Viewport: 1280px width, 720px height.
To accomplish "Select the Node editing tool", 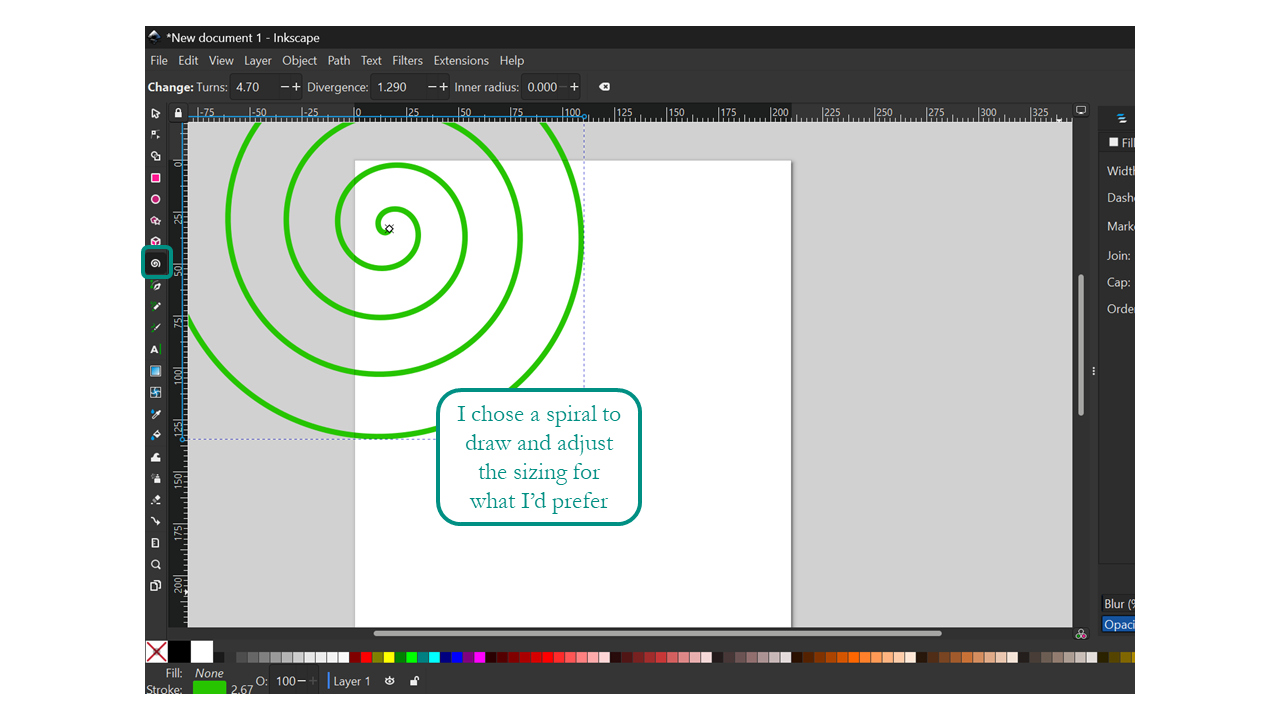I will click(x=155, y=135).
